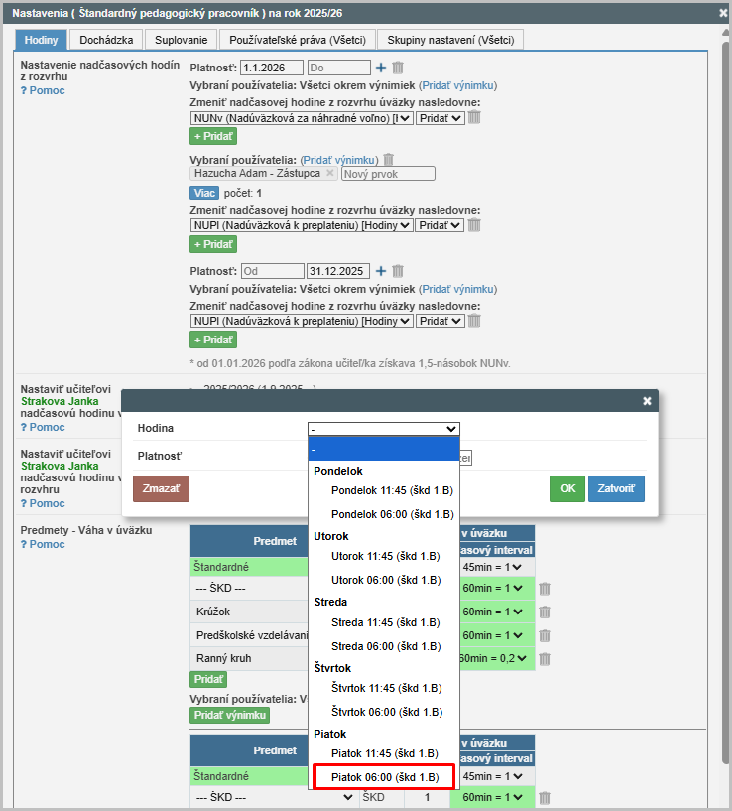Click plus icon beside the 31.12.2025 date field
This screenshot has width=732, height=811.
point(380,271)
